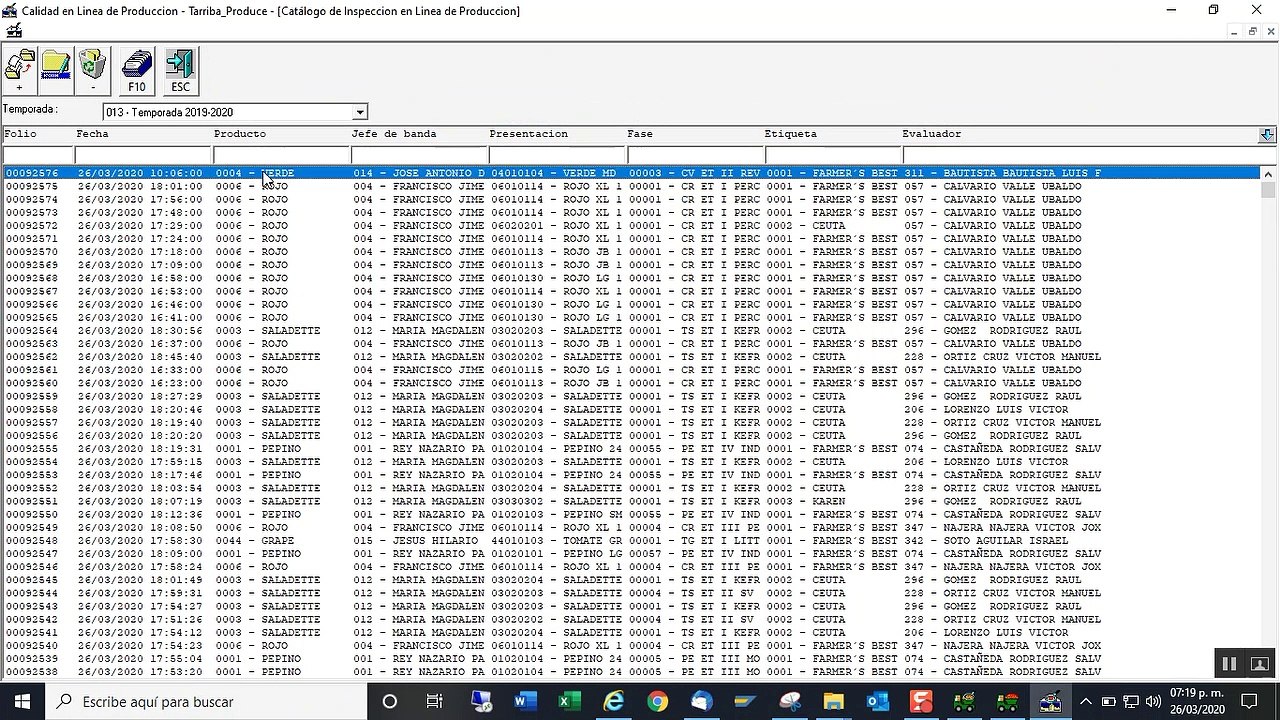Click the Presentacion filter input field
The height and width of the screenshot is (720, 1280).
[557, 155]
